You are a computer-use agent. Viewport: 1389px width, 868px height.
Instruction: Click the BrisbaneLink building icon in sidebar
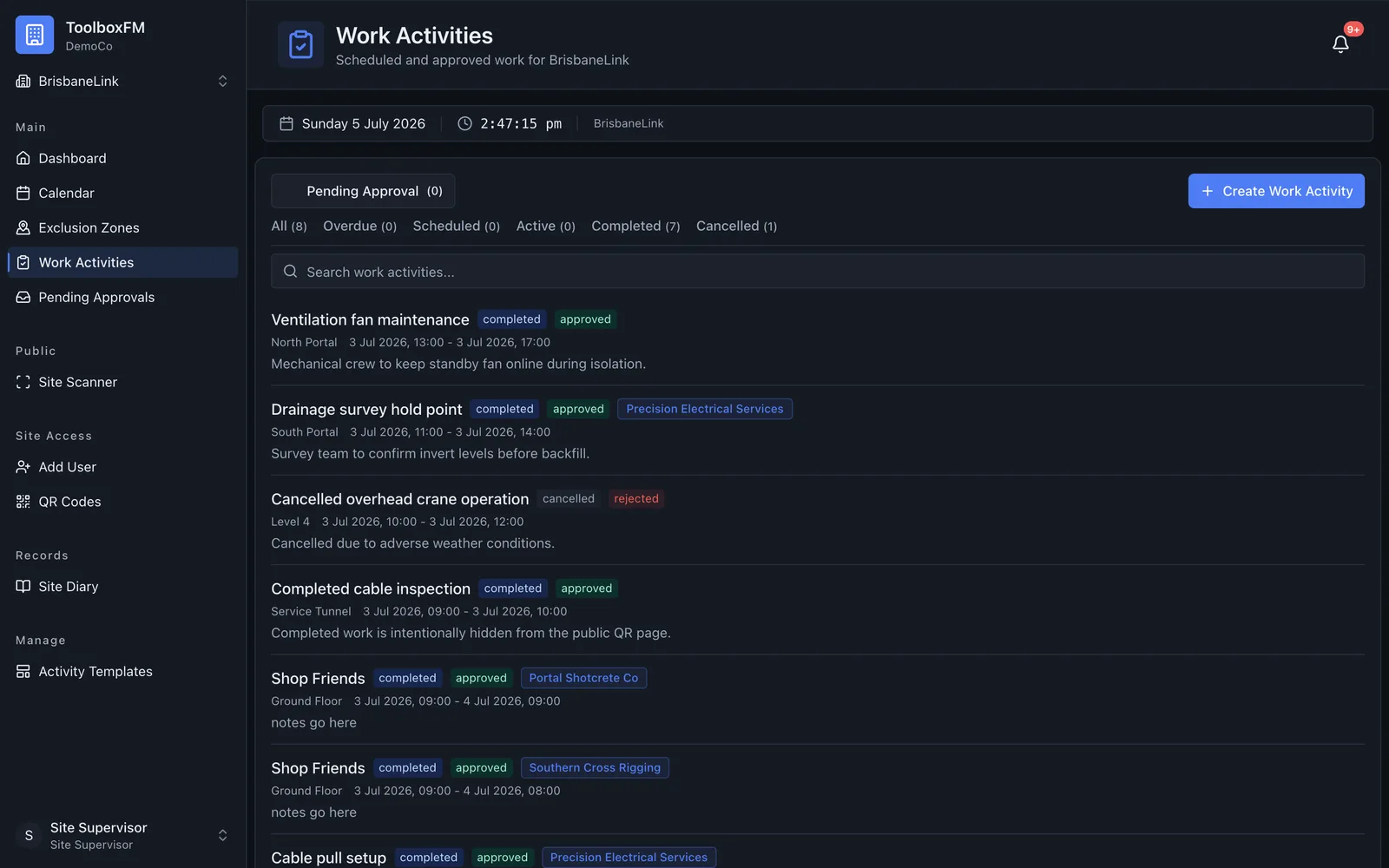click(23, 81)
